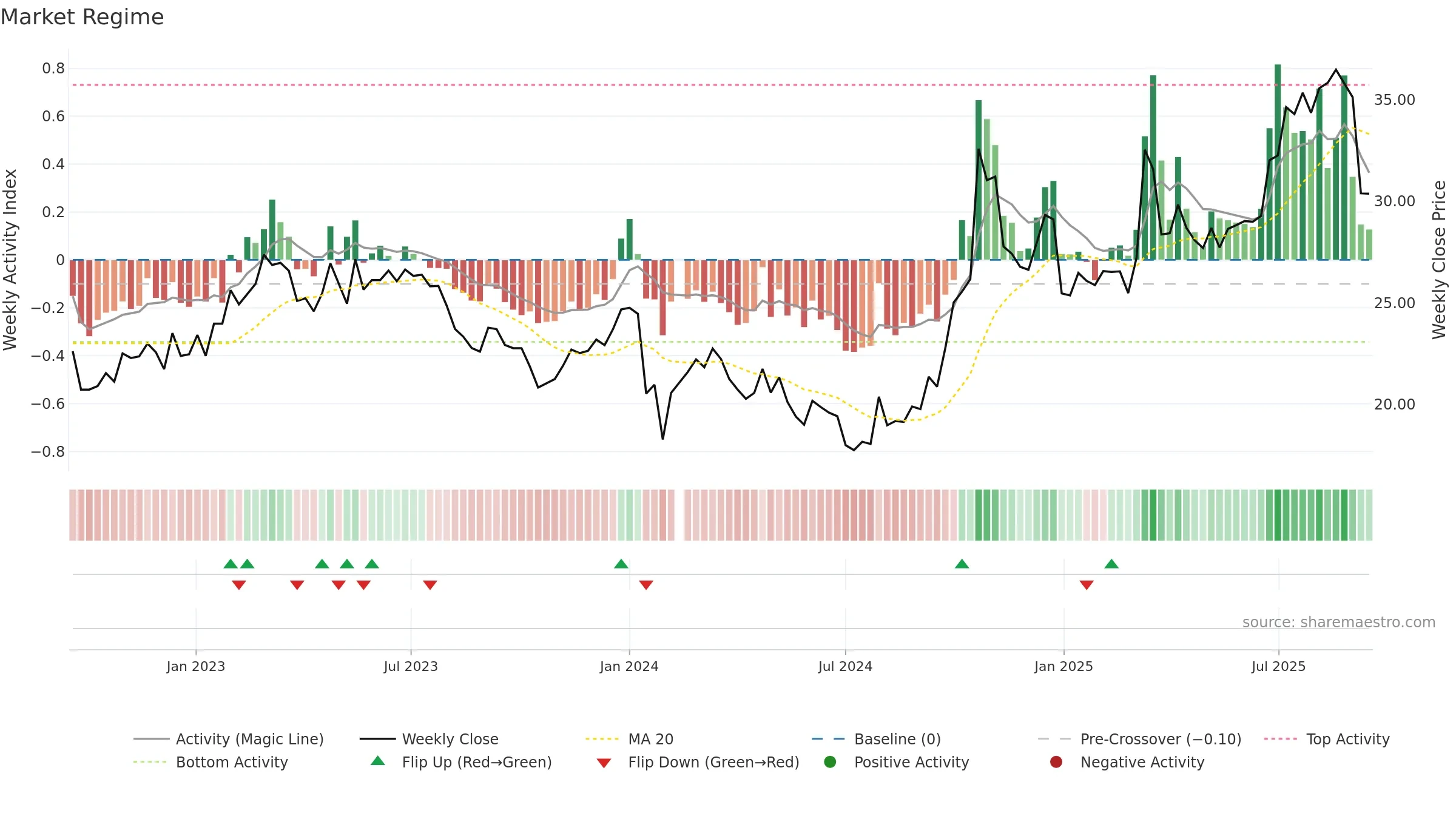1456x819 pixels.
Task: Toggle Flip Up (Red→Green) legend entry
Action: click(x=461, y=762)
